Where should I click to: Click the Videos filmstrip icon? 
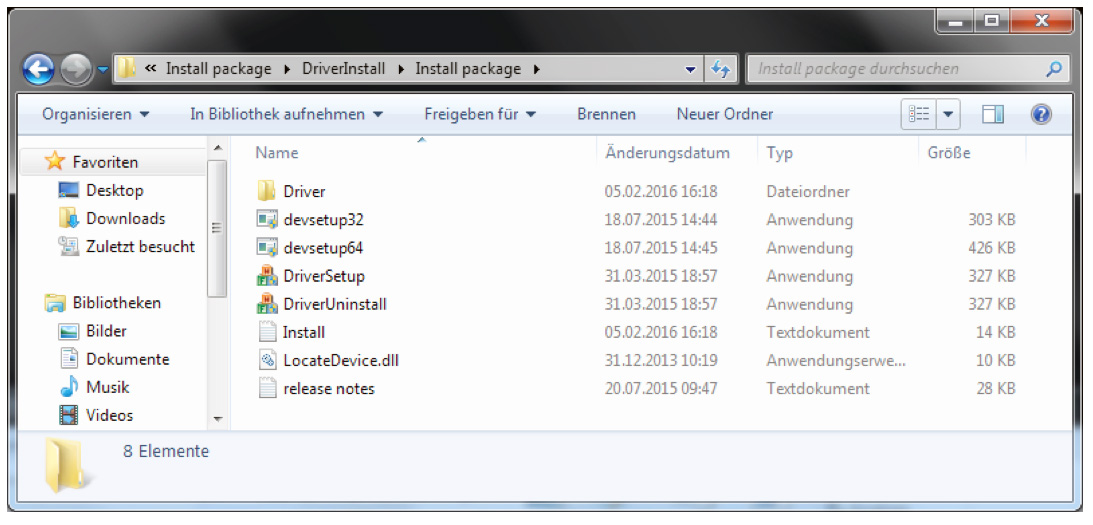[69, 416]
